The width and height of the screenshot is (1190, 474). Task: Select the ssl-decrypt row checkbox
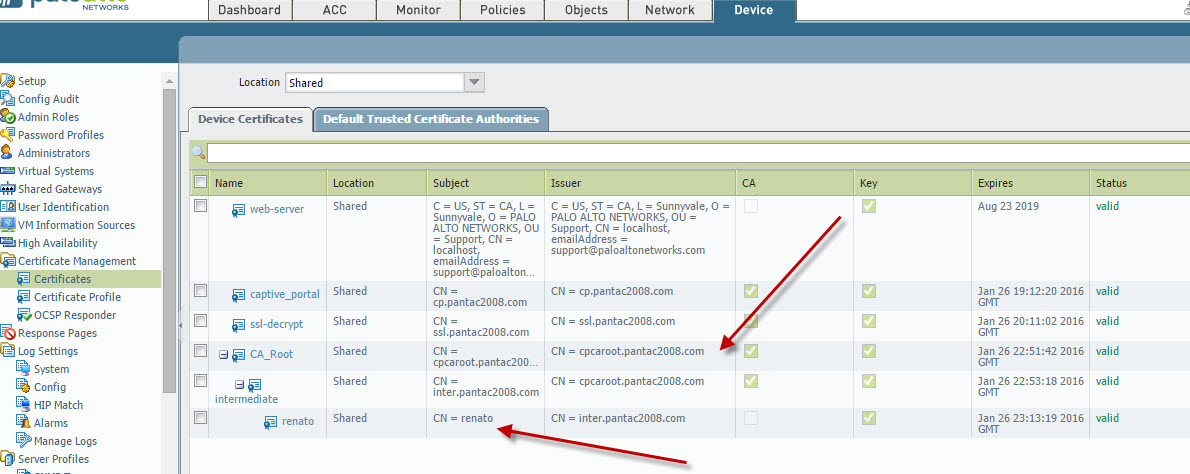click(200, 321)
